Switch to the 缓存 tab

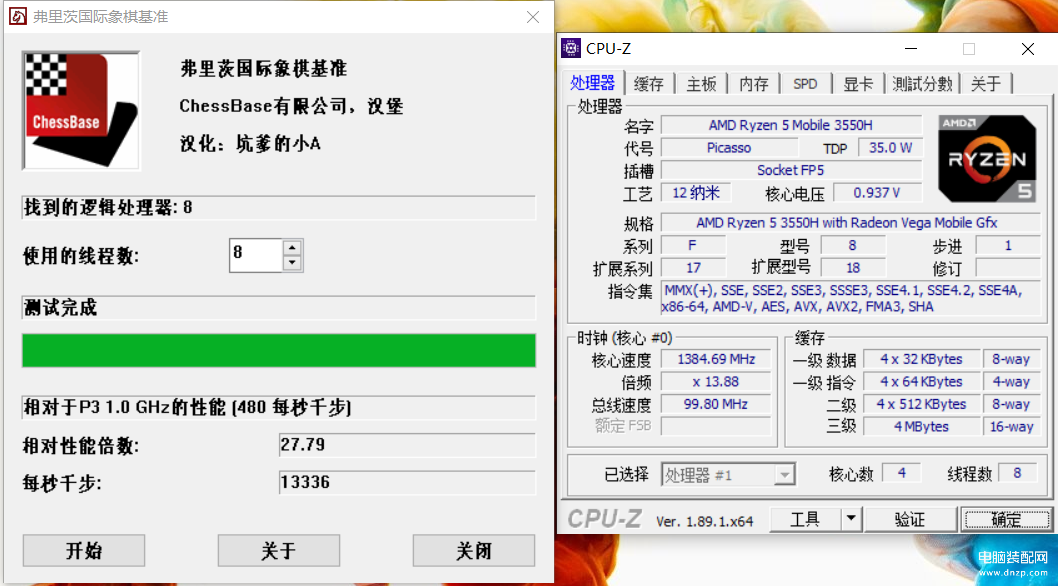point(649,84)
